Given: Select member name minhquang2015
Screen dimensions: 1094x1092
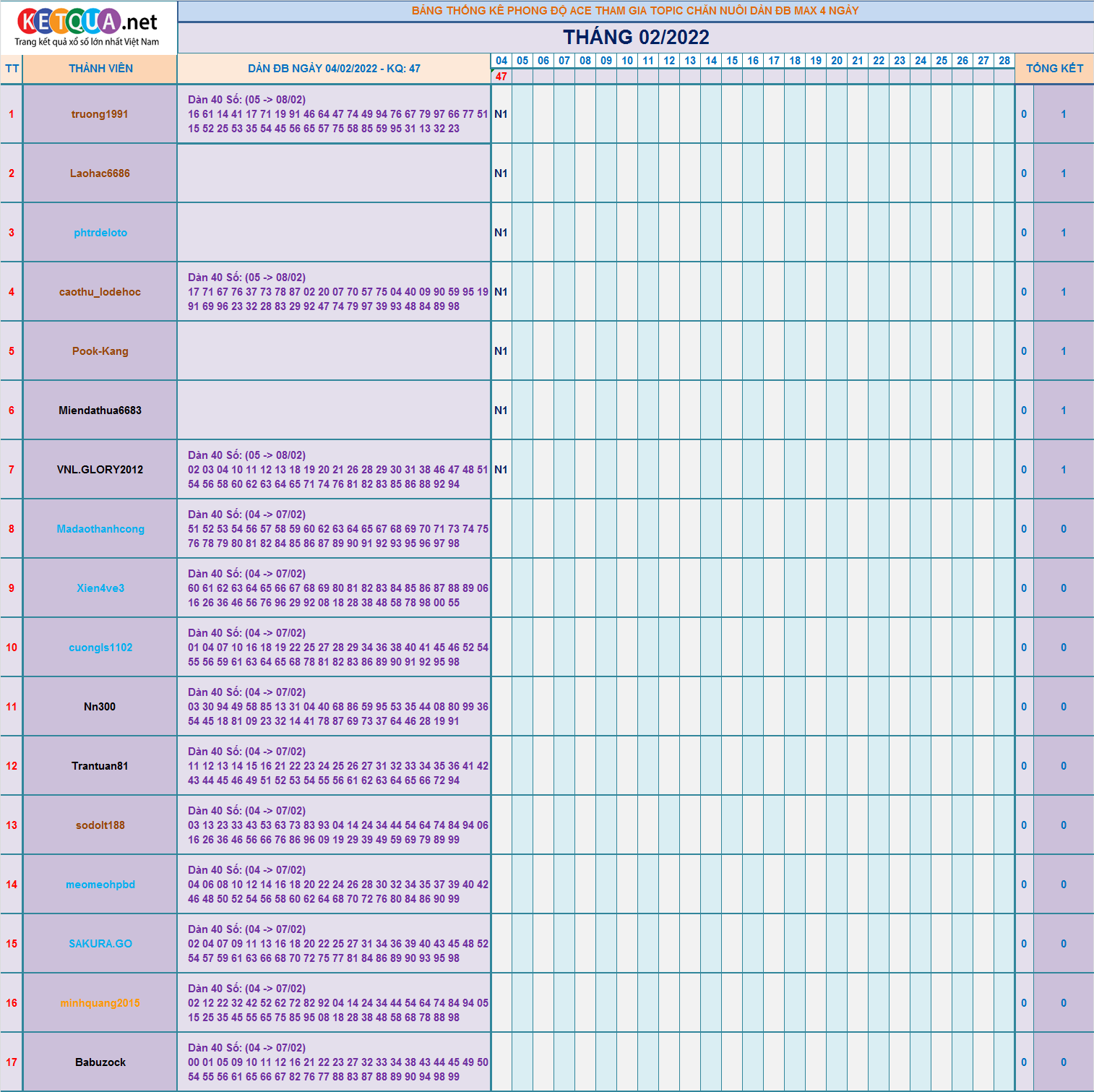Looking at the screenshot, I should 100,1003.
